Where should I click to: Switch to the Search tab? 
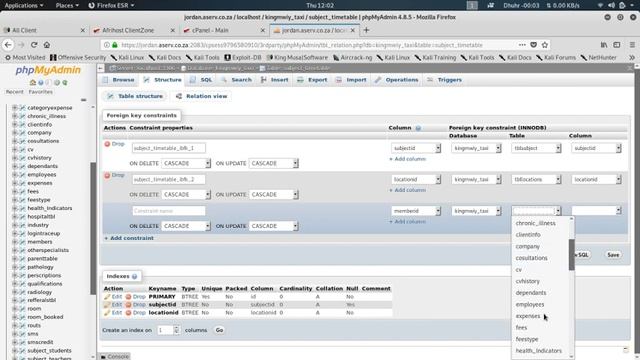237,80
